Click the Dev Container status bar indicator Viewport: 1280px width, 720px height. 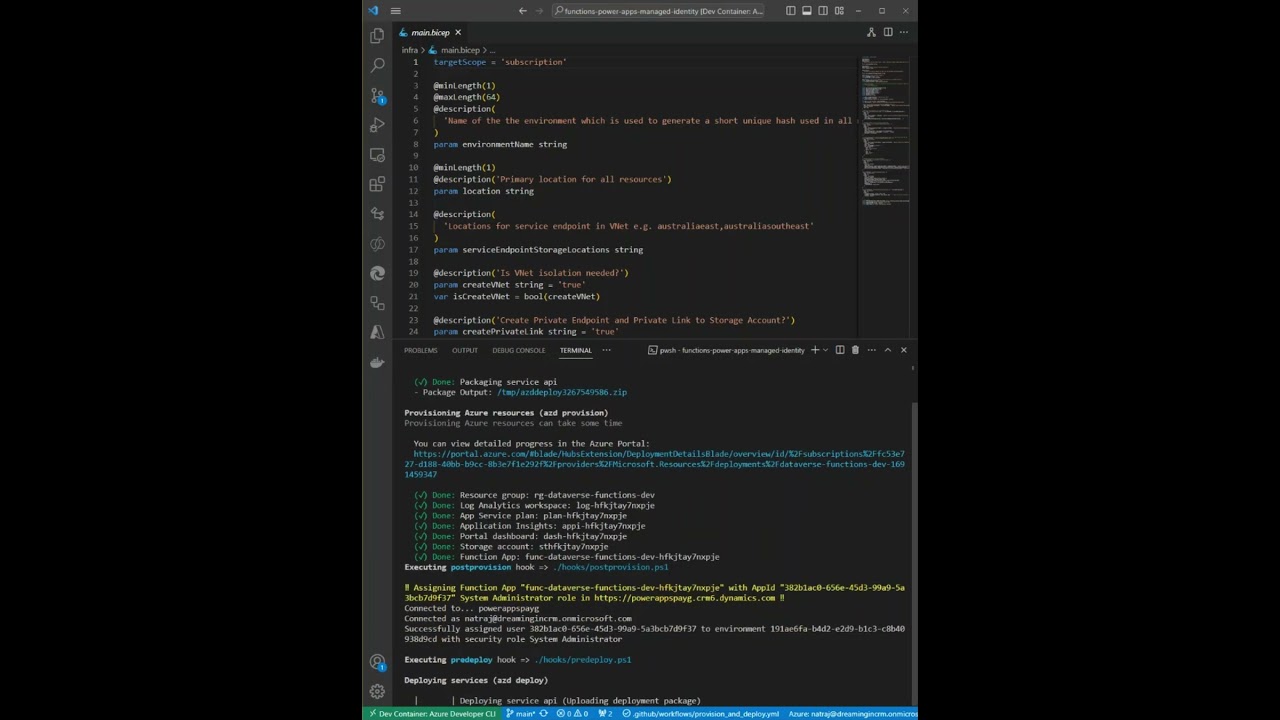431,714
